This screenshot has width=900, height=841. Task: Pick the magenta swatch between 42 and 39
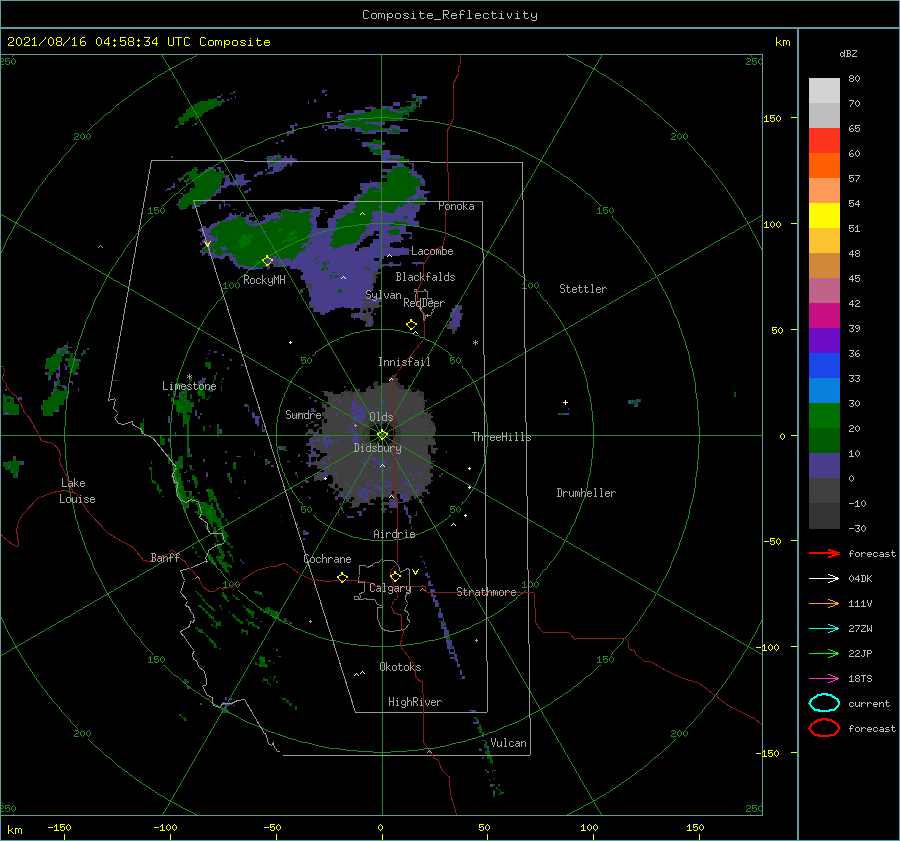[x=824, y=316]
